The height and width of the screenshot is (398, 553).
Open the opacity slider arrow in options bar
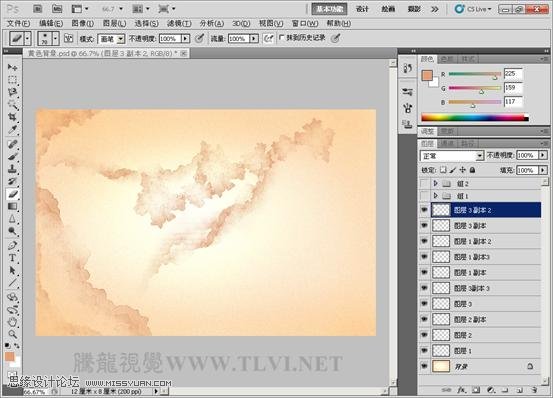186,38
